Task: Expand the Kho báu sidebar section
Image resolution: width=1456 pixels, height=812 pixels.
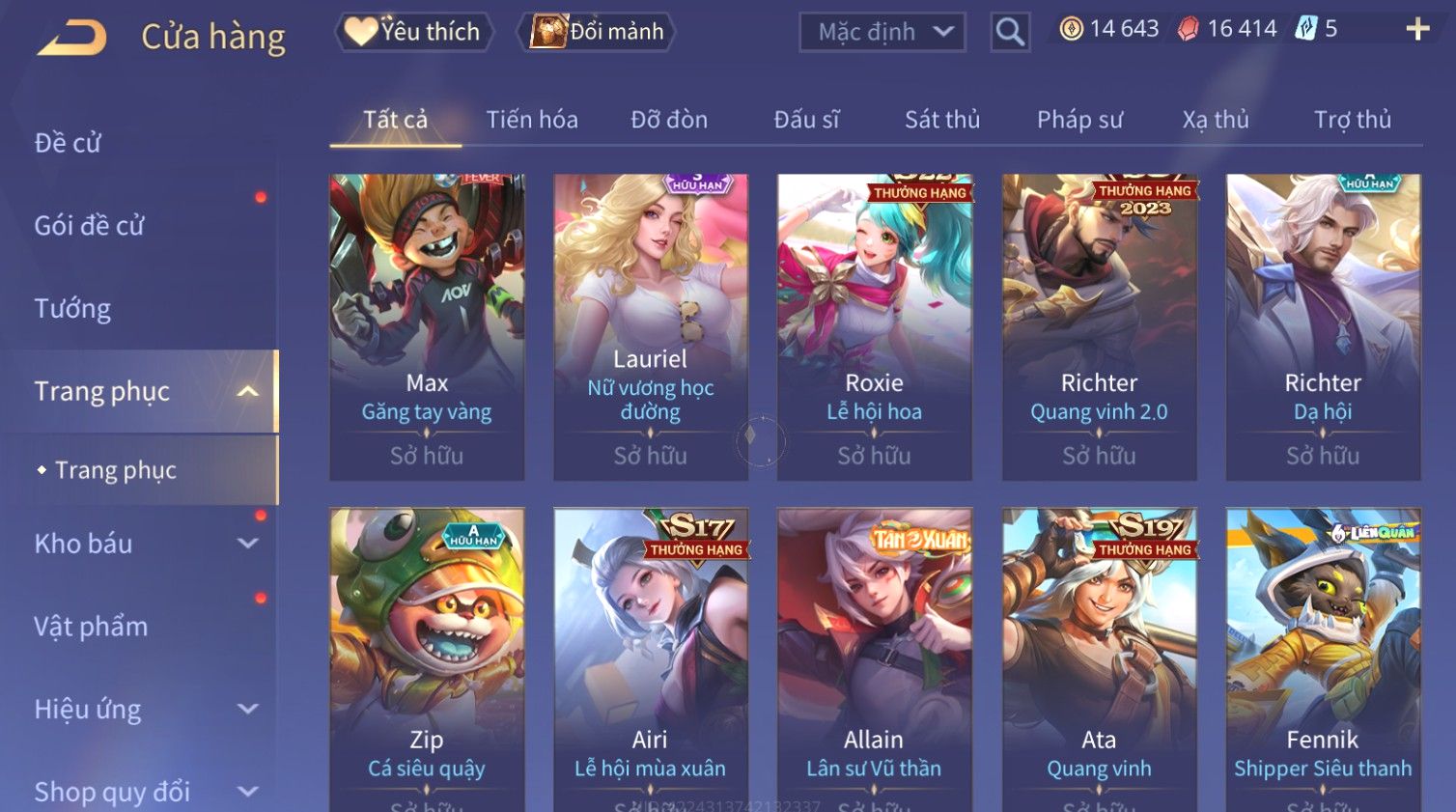Action: coord(248,544)
